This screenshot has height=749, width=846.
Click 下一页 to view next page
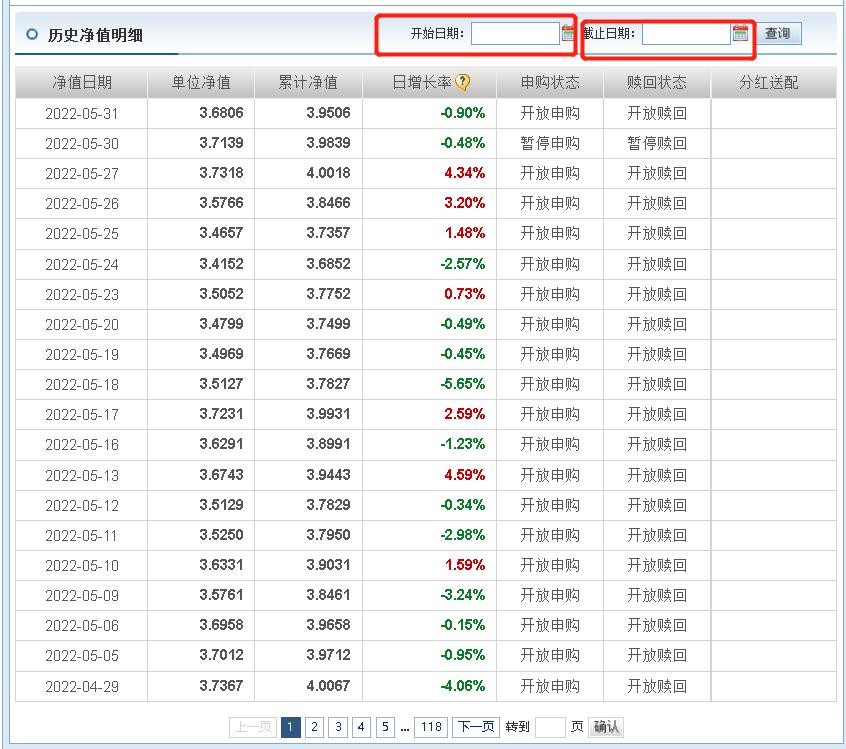[475, 726]
